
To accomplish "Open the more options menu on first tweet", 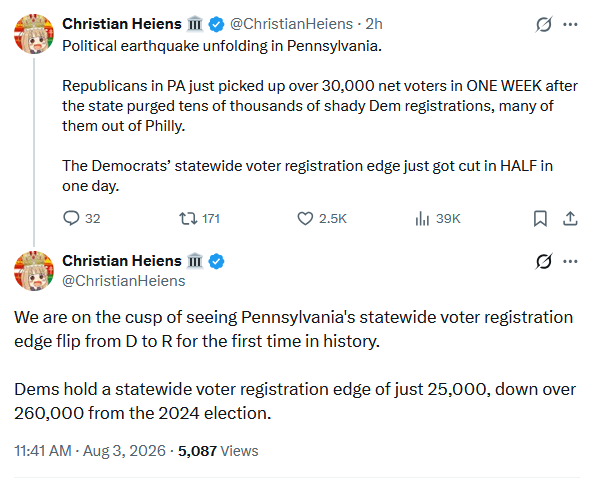I will point(570,24).
